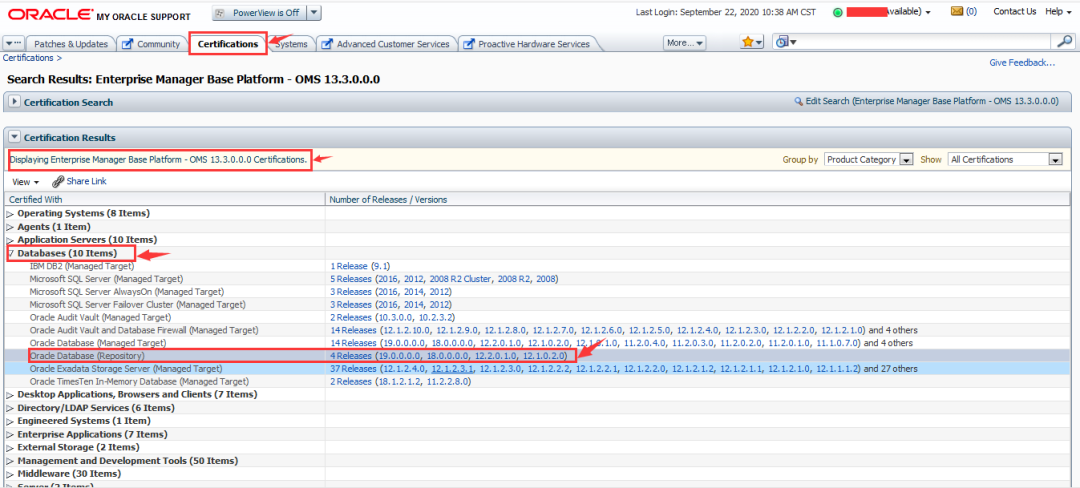Collapse the Certification Results panel

point(14,138)
